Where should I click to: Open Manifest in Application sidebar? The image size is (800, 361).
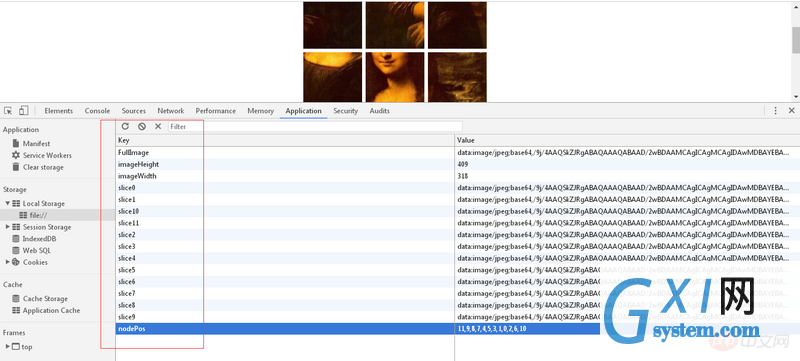point(36,144)
